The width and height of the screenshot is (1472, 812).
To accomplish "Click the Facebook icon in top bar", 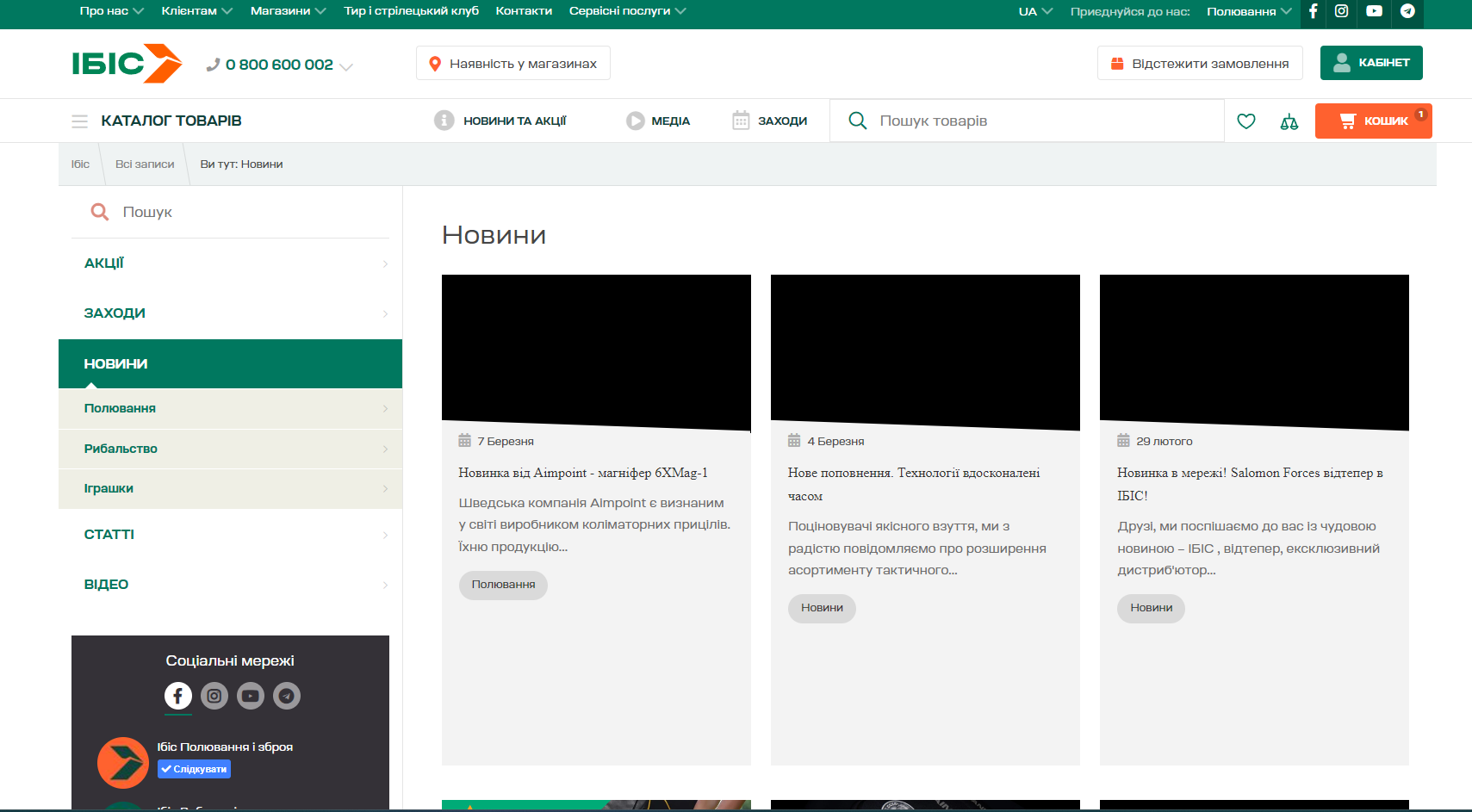I will click(x=1313, y=11).
